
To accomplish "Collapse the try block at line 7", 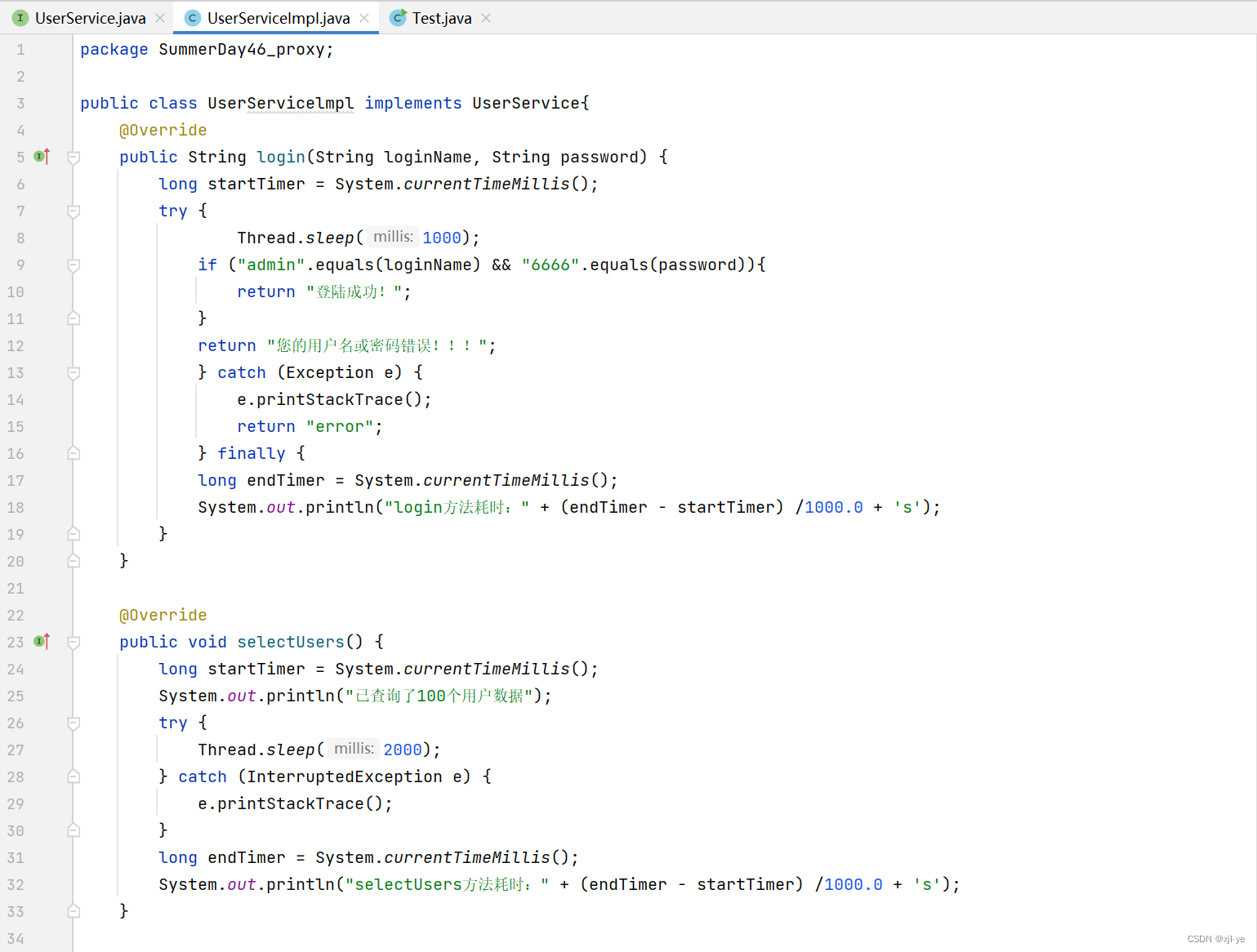I will (74, 211).
